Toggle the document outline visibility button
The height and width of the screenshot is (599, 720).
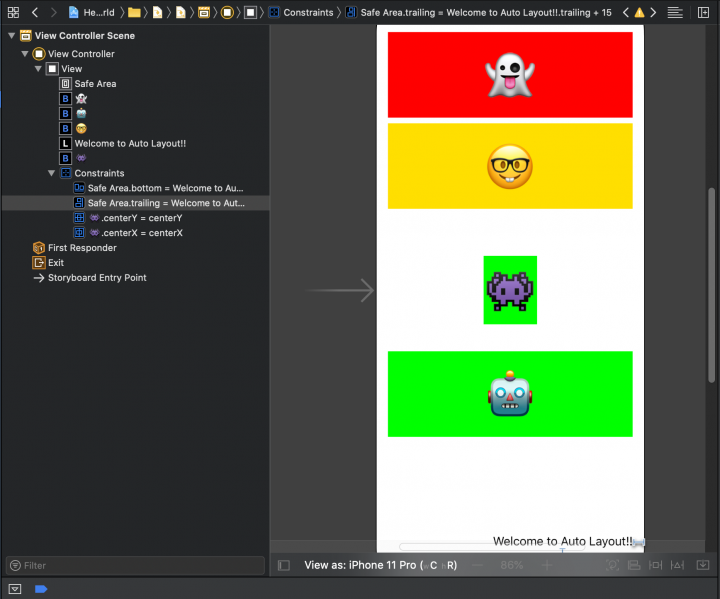click(284, 565)
